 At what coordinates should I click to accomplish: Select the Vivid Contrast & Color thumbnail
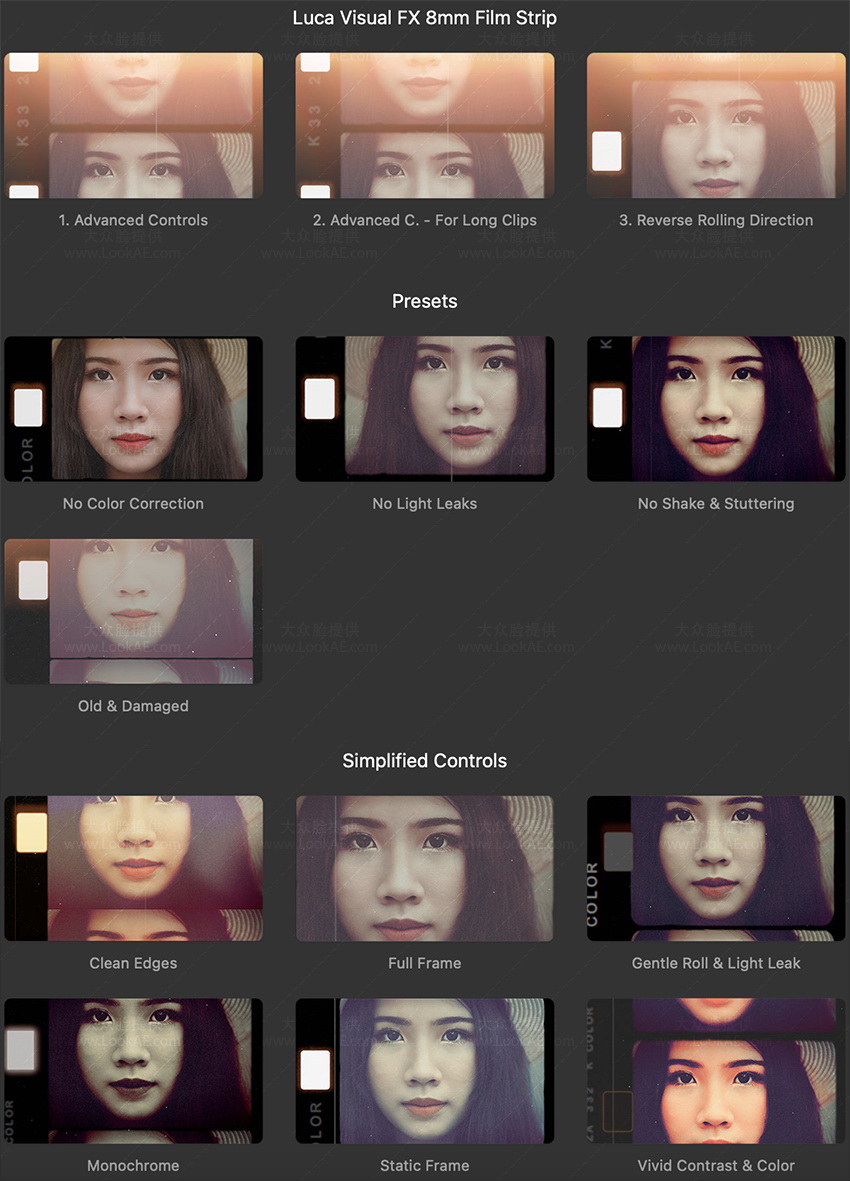716,1070
